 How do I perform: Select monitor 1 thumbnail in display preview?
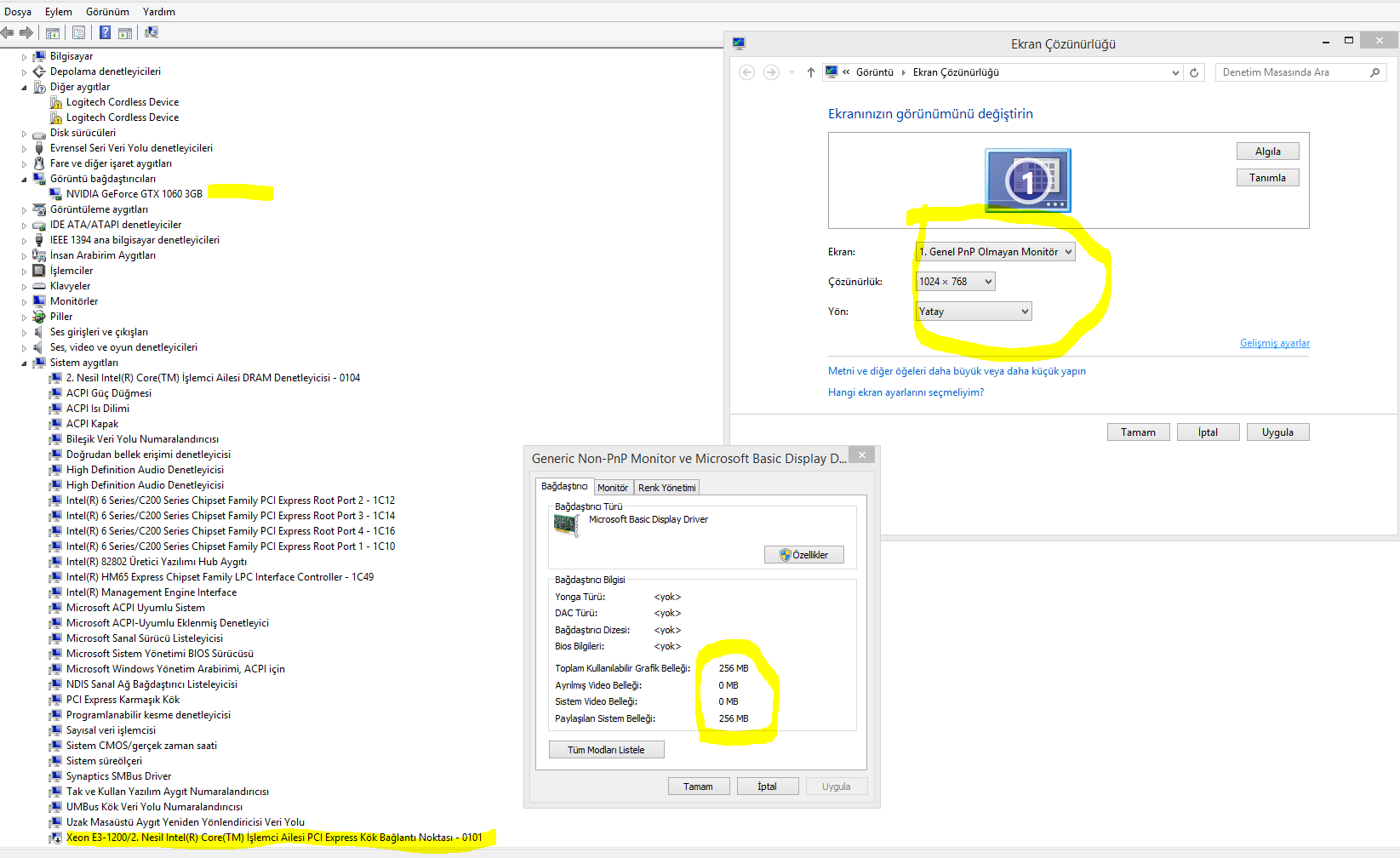[1028, 180]
